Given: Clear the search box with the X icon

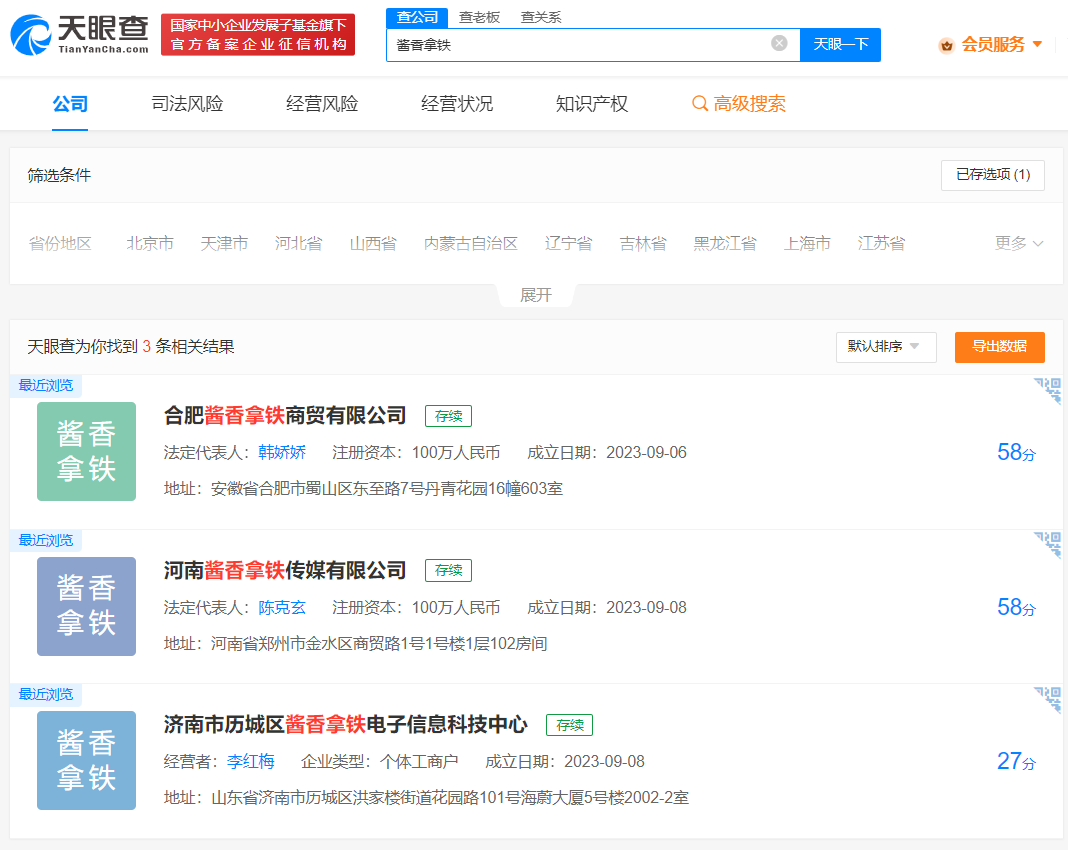Looking at the screenshot, I should (x=779, y=42).
